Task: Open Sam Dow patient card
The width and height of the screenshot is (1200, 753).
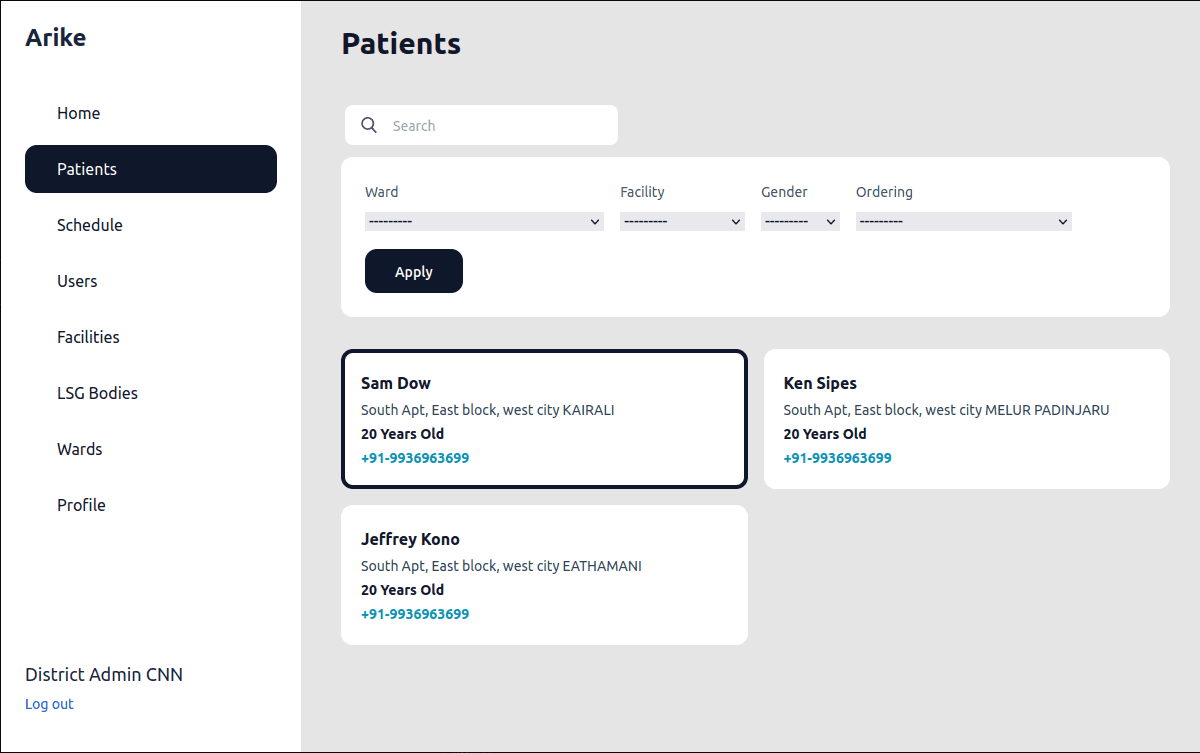Action: 544,419
